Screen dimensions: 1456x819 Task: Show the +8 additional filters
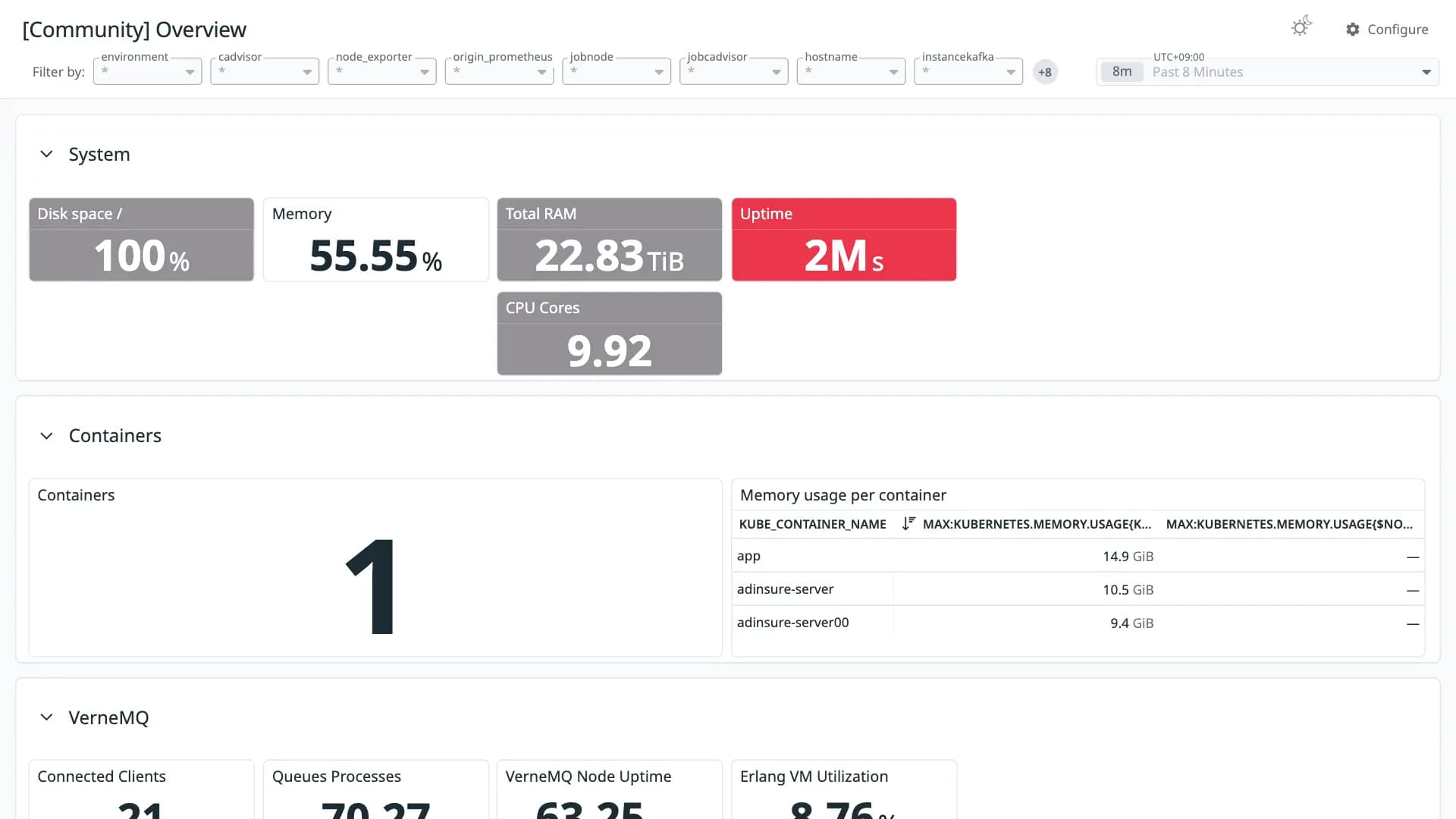[x=1045, y=72]
